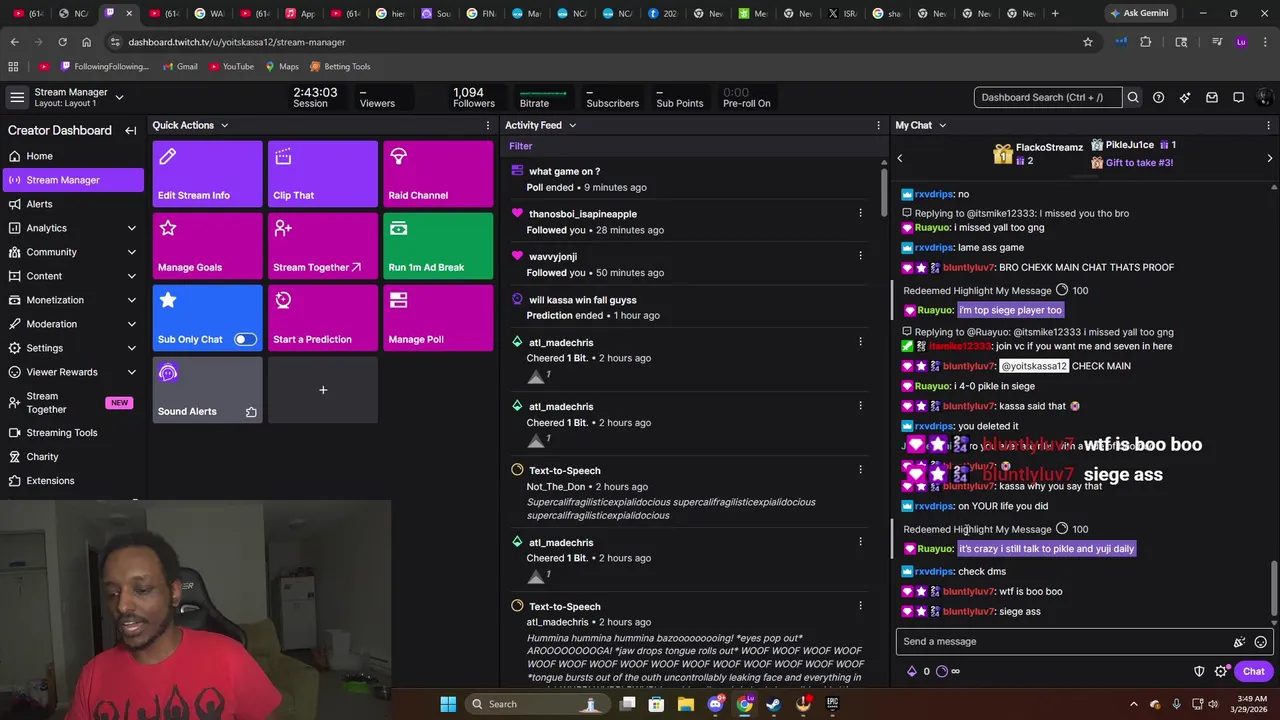The width and height of the screenshot is (1280, 720).
Task: Open Manage Goals quick action
Action: pos(207,246)
